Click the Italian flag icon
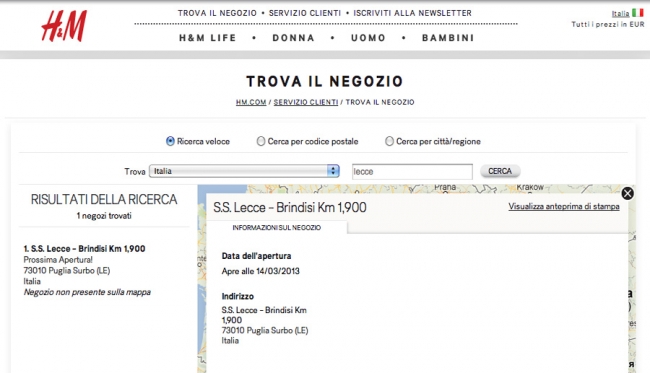 pyautogui.click(x=638, y=13)
